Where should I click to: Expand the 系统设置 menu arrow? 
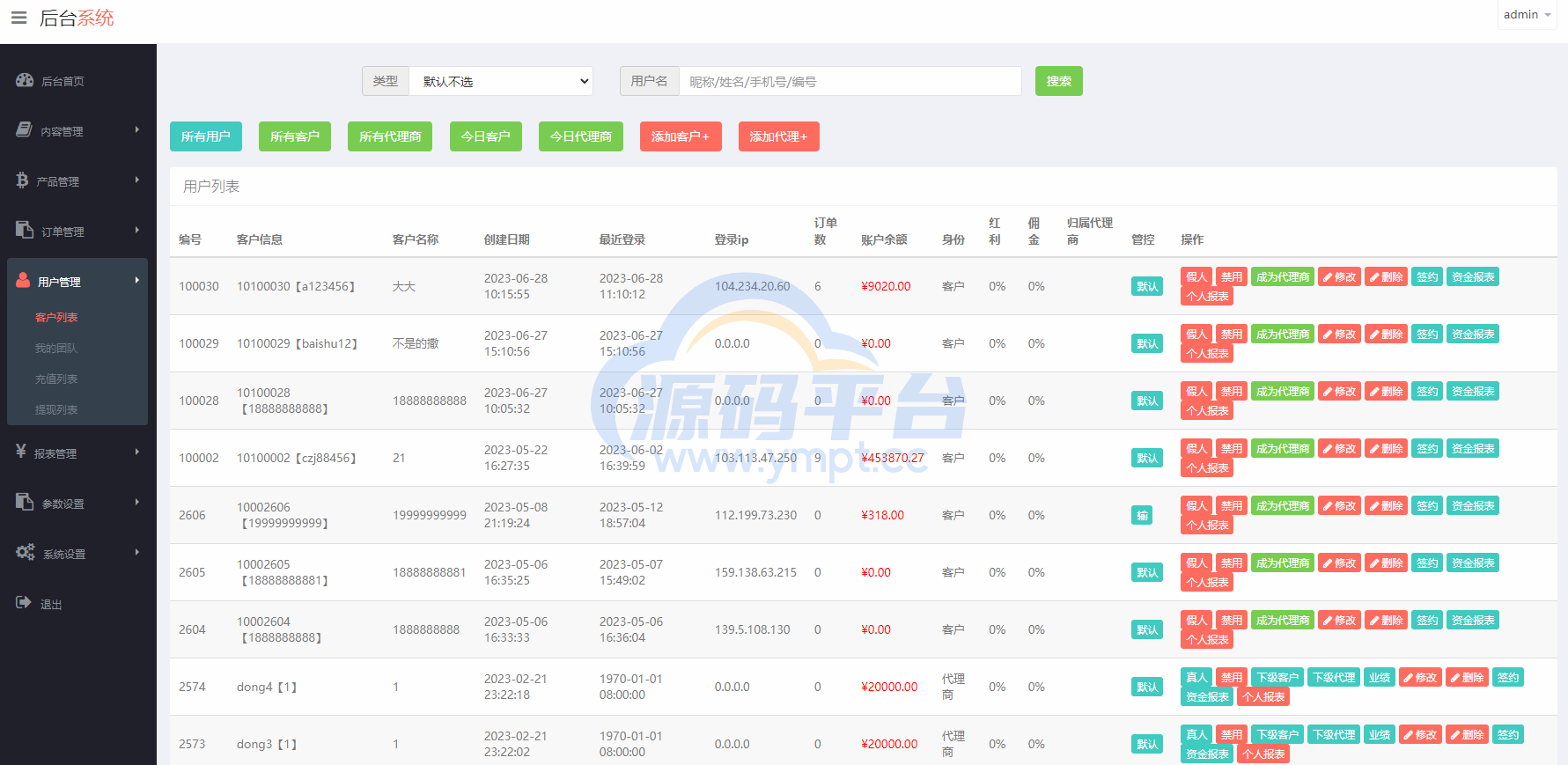click(137, 552)
